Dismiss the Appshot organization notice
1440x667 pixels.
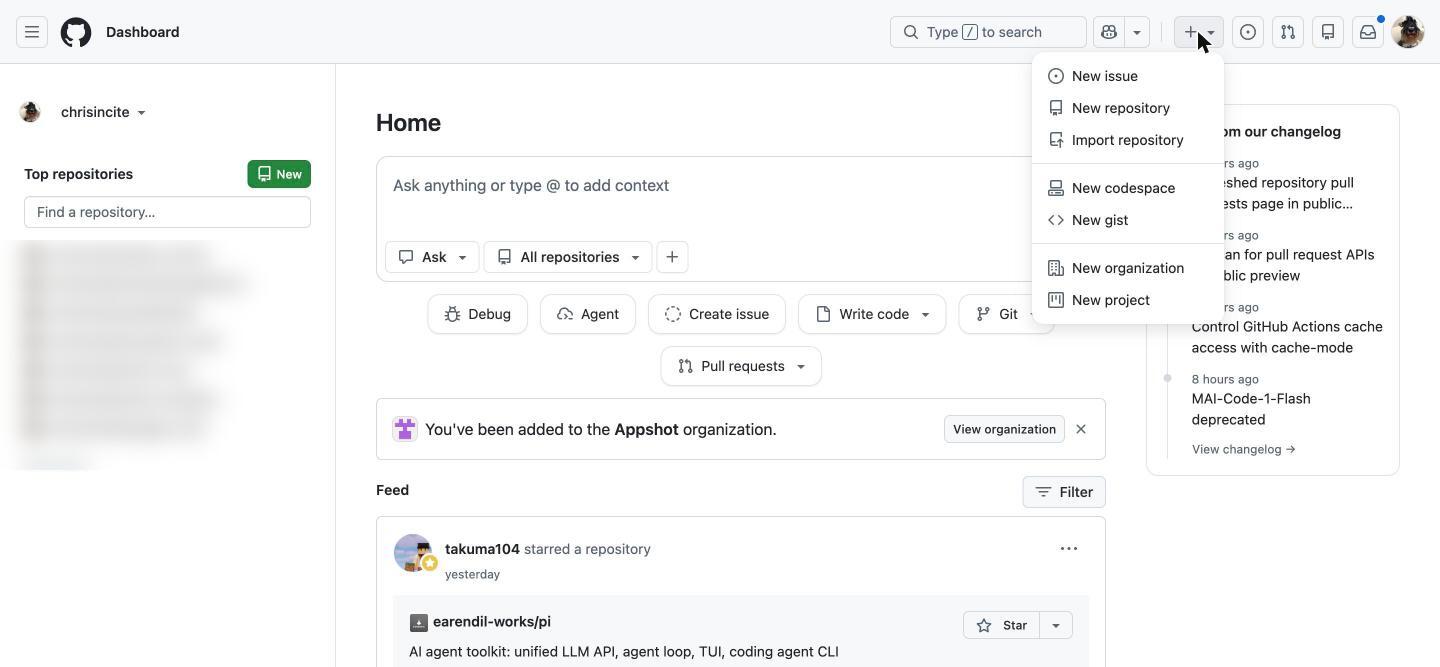pos(1081,429)
